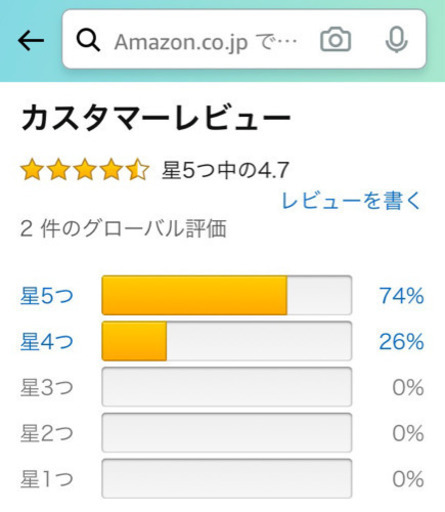Click the 2 件のグローバル評価 text
The width and height of the screenshot is (445, 512).
[x=123, y=229]
